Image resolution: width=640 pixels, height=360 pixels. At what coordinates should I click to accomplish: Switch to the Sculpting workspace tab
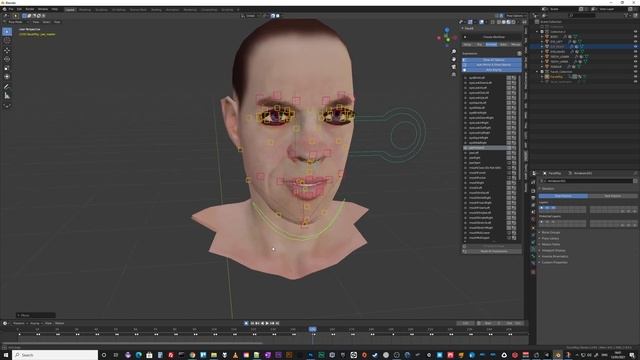tap(102, 9)
